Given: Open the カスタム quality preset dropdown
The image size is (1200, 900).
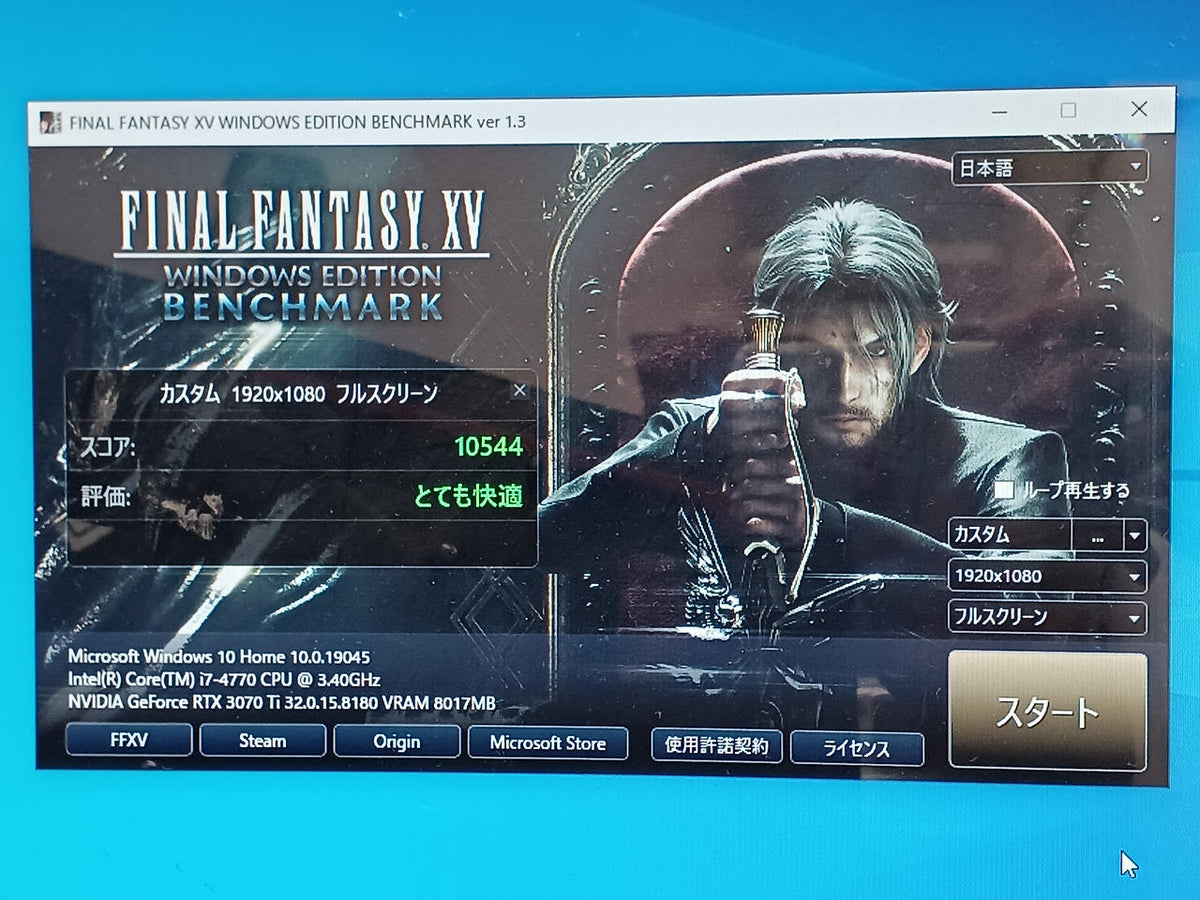Looking at the screenshot, I should tap(1135, 536).
